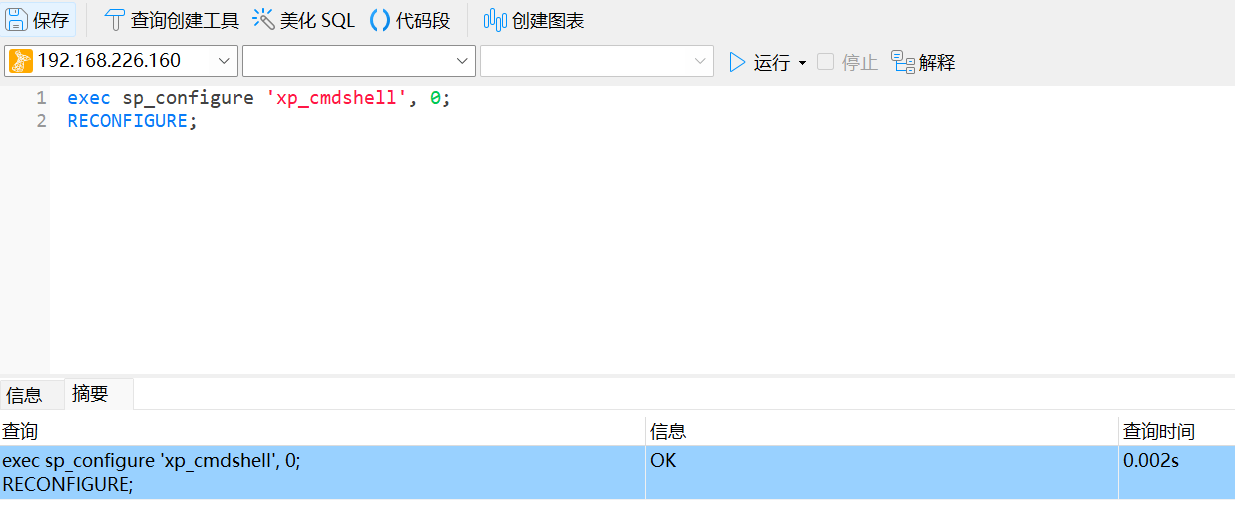Open the Query Builder tool icon

click(x=116, y=20)
